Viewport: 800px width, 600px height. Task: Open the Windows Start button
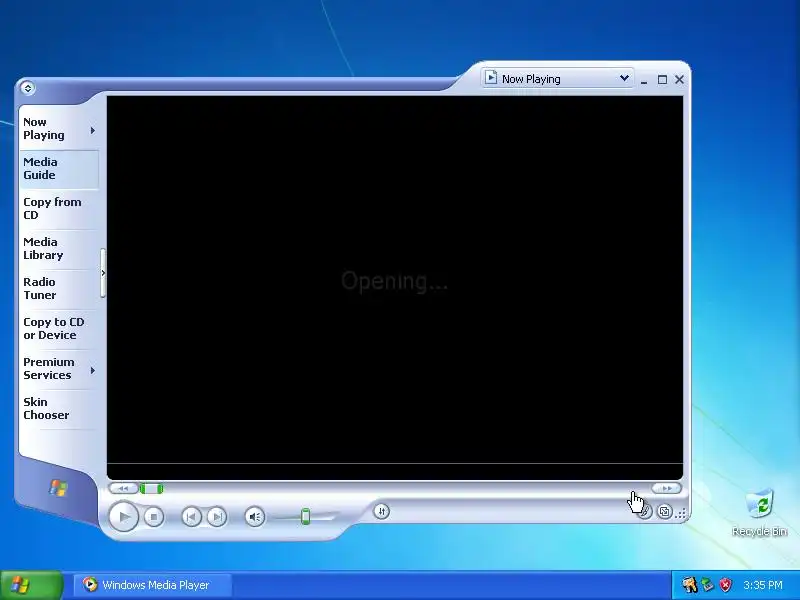(x=31, y=585)
